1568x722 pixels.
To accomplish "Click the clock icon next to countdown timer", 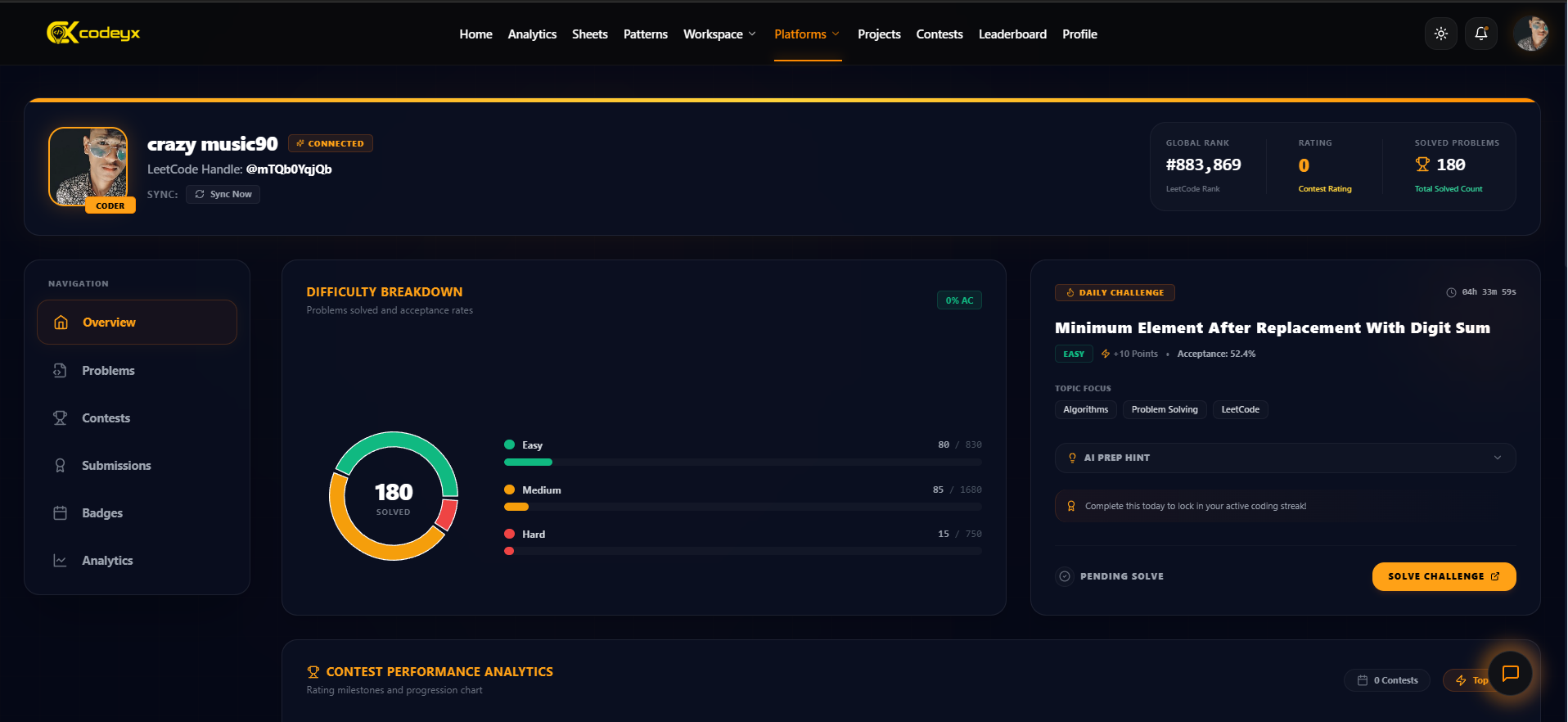I will 1451,292.
